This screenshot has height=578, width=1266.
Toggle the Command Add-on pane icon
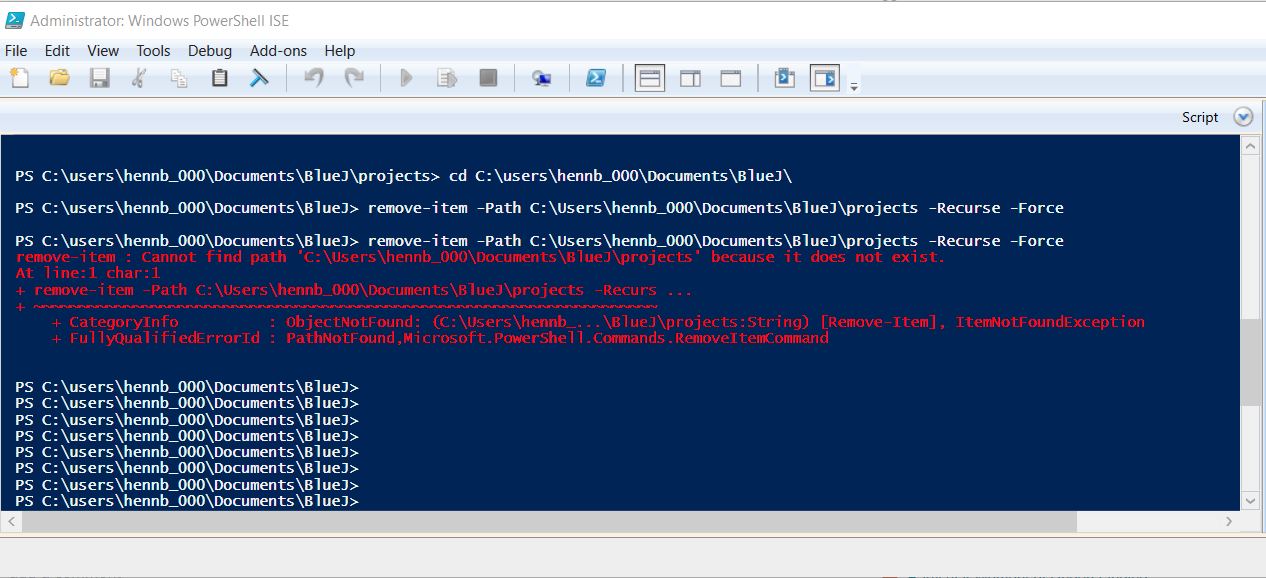click(x=825, y=78)
